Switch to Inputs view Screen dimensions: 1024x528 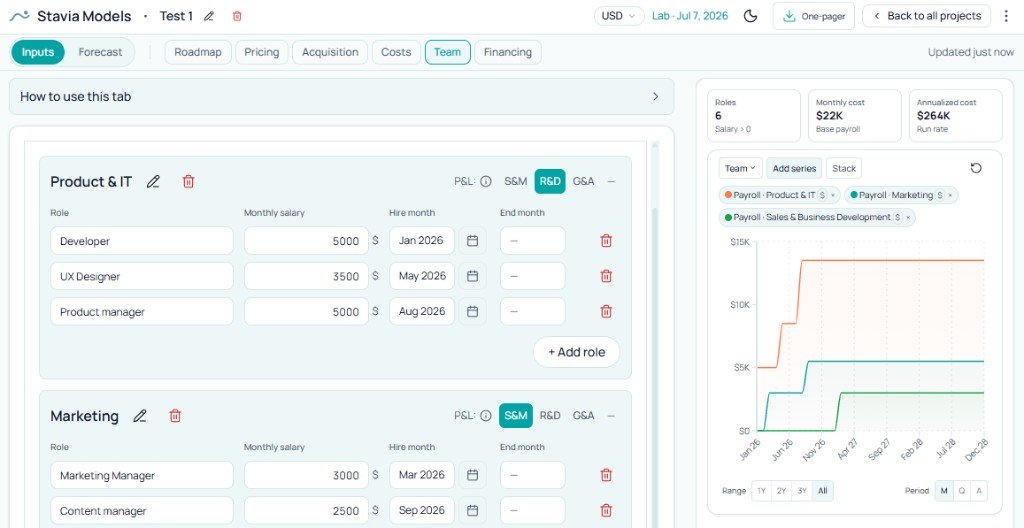click(x=38, y=52)
